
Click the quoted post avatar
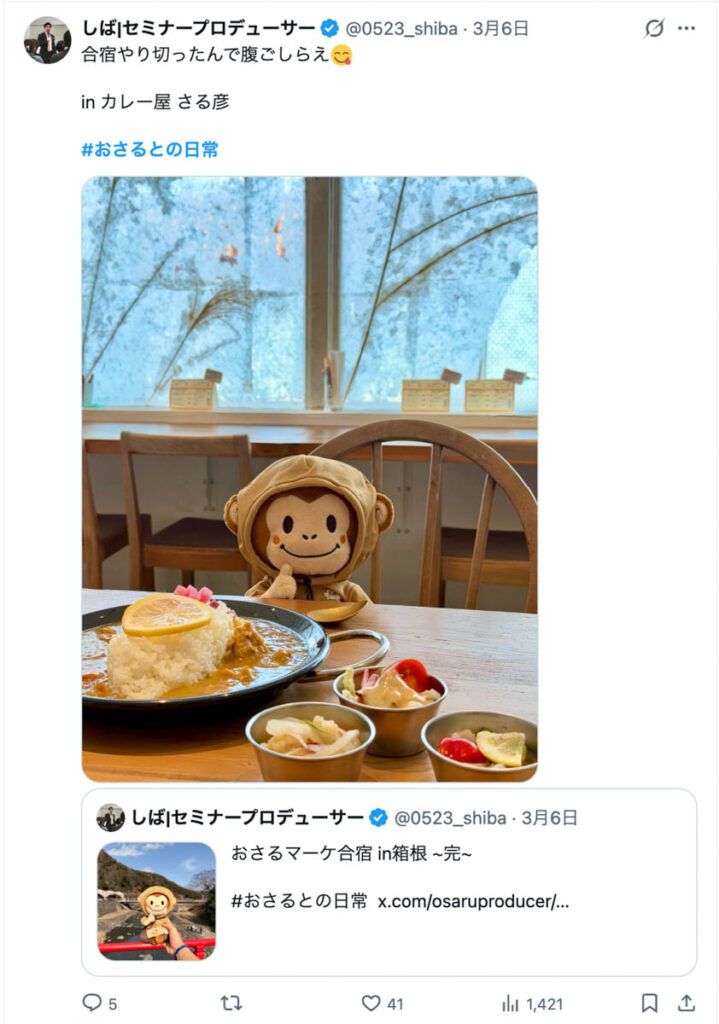pyautogui.click(x=110, y=818)
